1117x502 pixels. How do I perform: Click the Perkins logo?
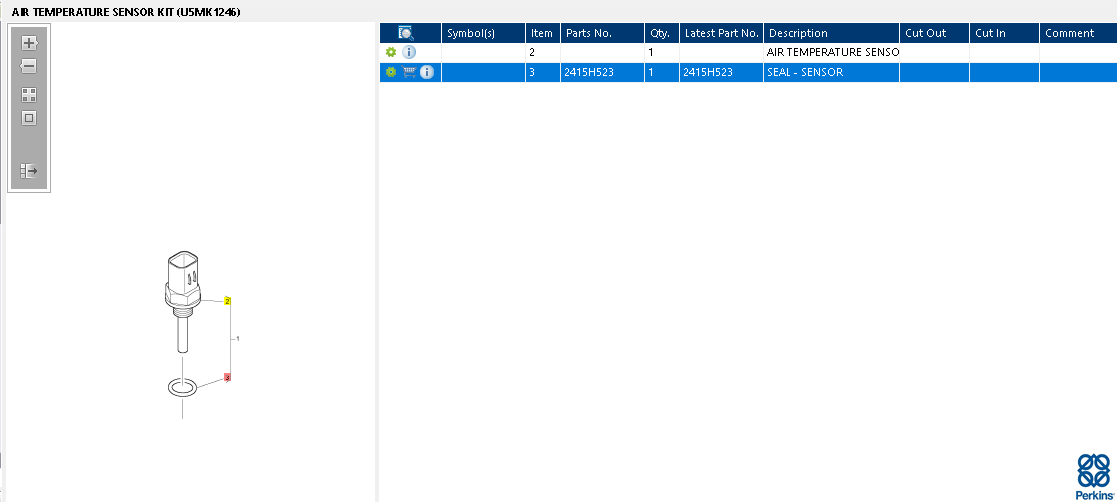1094,476
